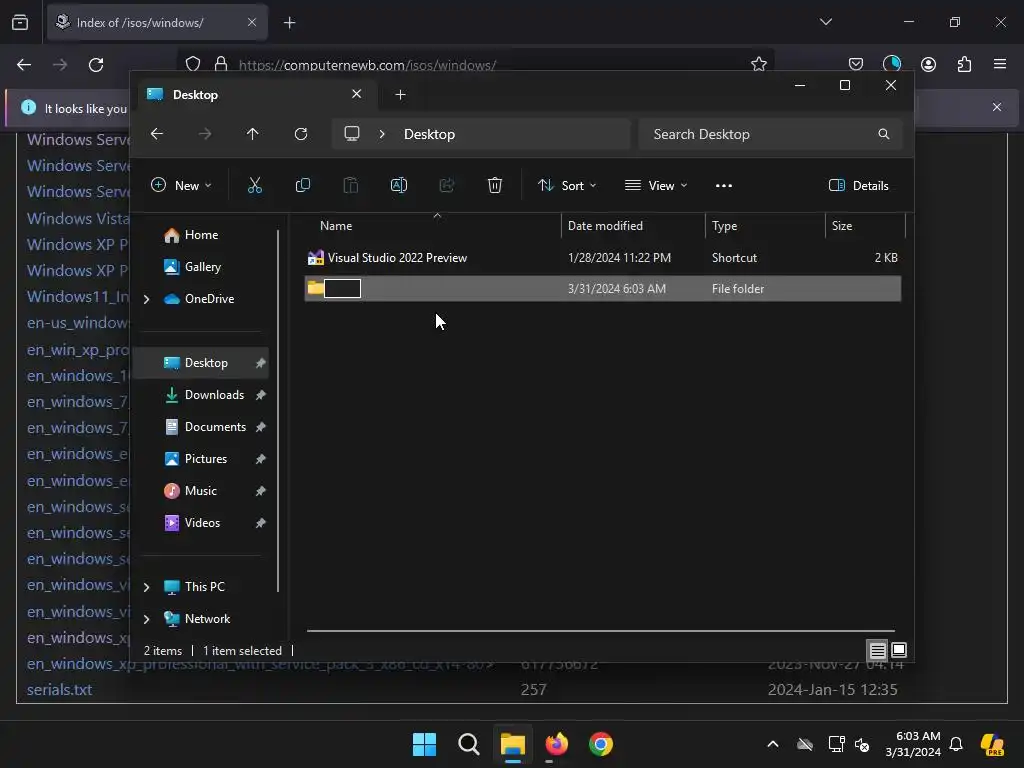The image size is (1024, 768).
Task: Refresh the Desktop folder view
Action: coord(301,134)
